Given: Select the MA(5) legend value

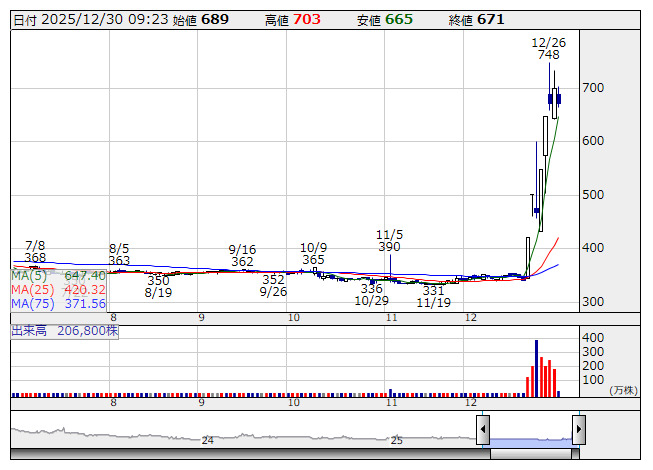Looking at the screenshot, I should click(85, 275).
